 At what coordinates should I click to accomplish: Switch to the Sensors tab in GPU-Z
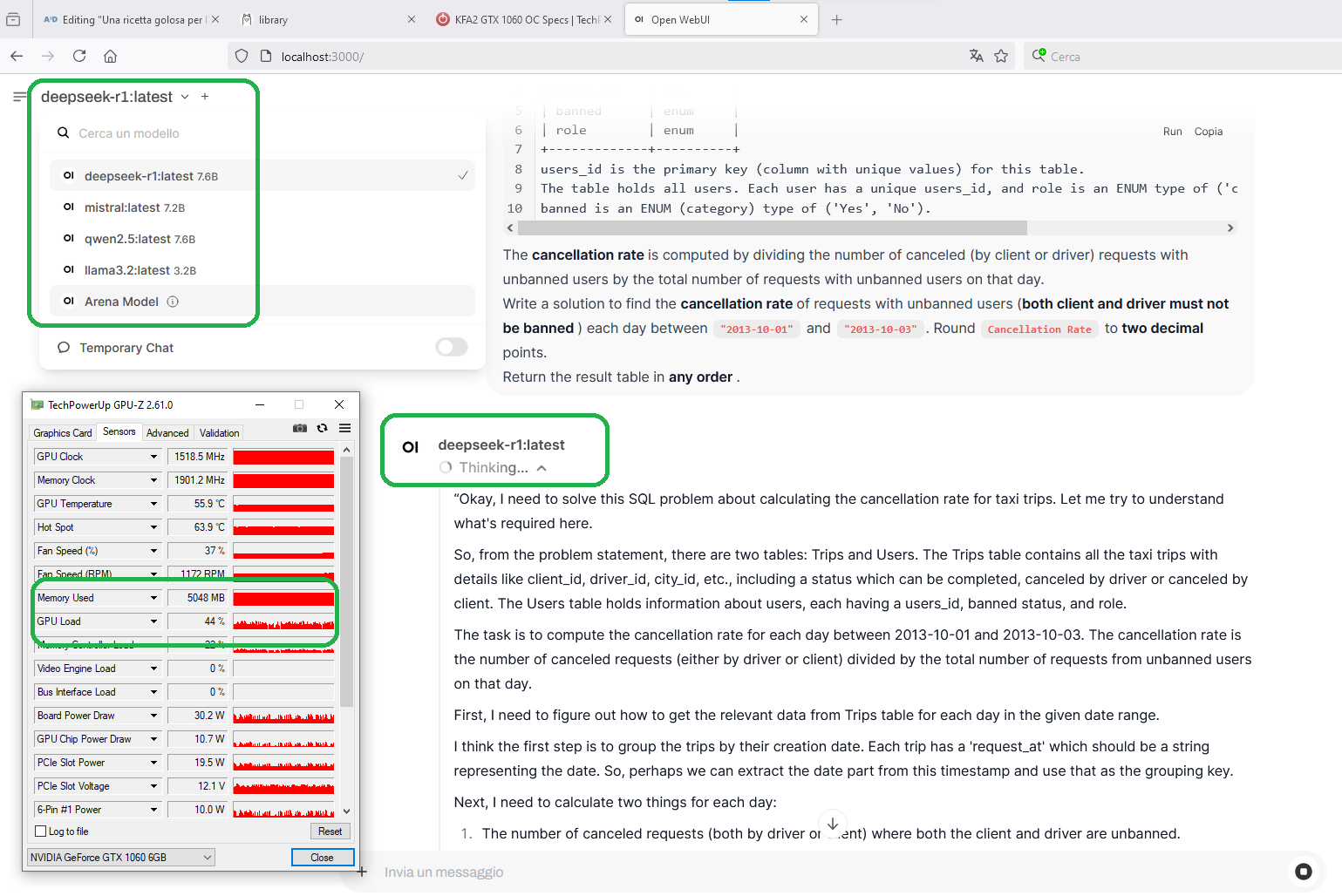coord(119,431)
